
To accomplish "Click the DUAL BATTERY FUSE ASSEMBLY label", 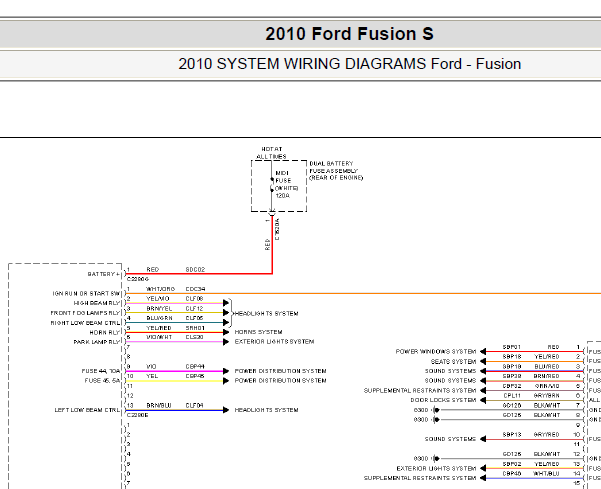I will click(336, 171).
